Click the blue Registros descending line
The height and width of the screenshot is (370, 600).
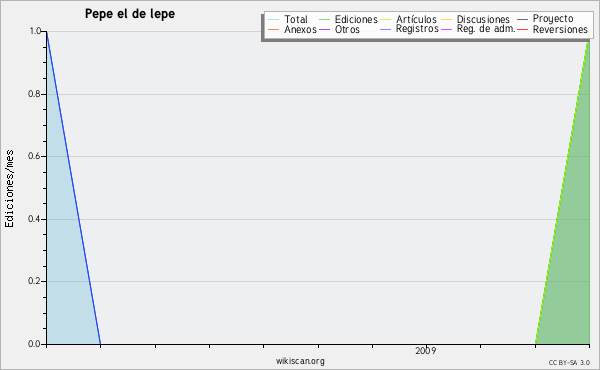click(x=73, y=187)
